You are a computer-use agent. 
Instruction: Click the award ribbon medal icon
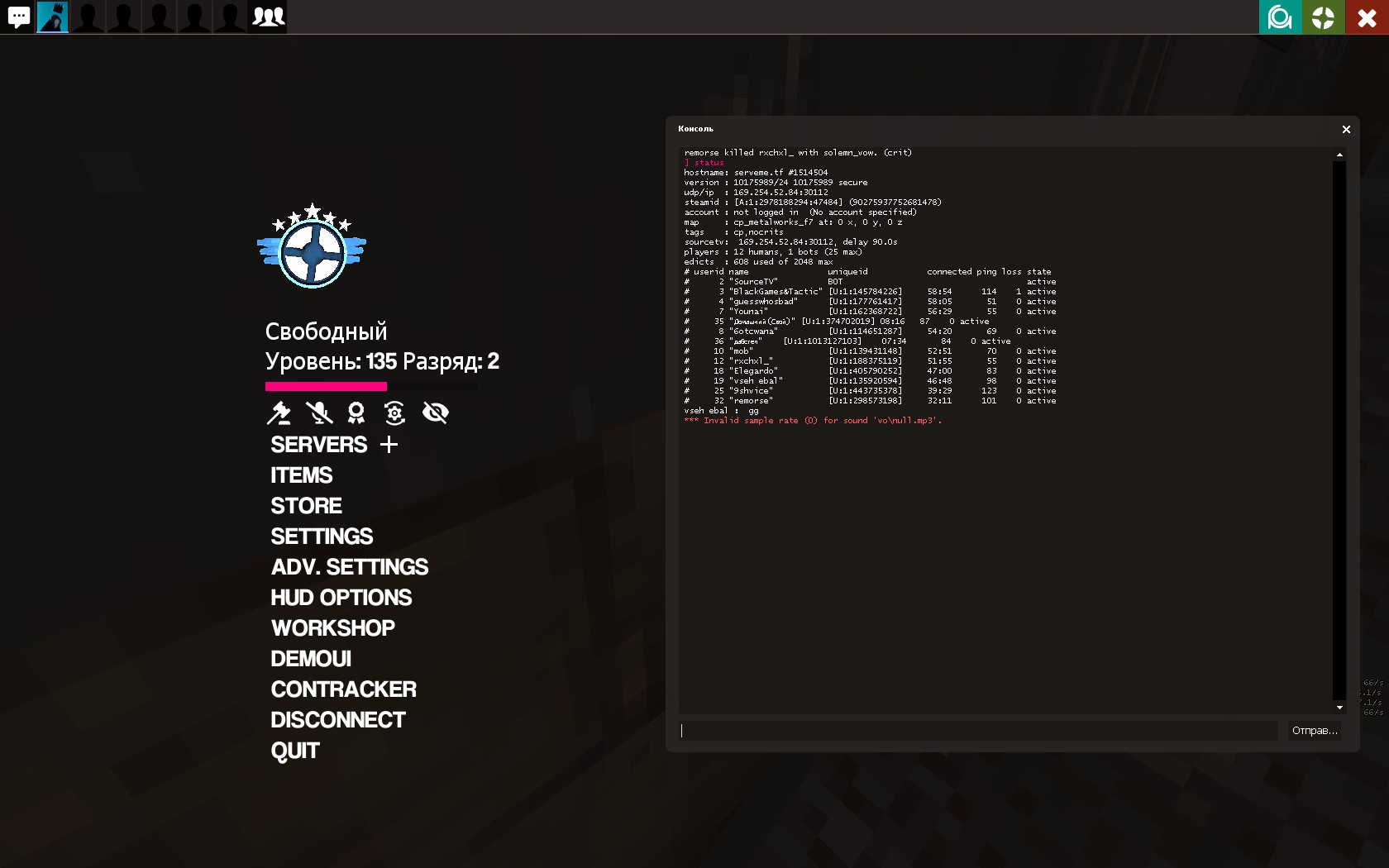(356, 412)
